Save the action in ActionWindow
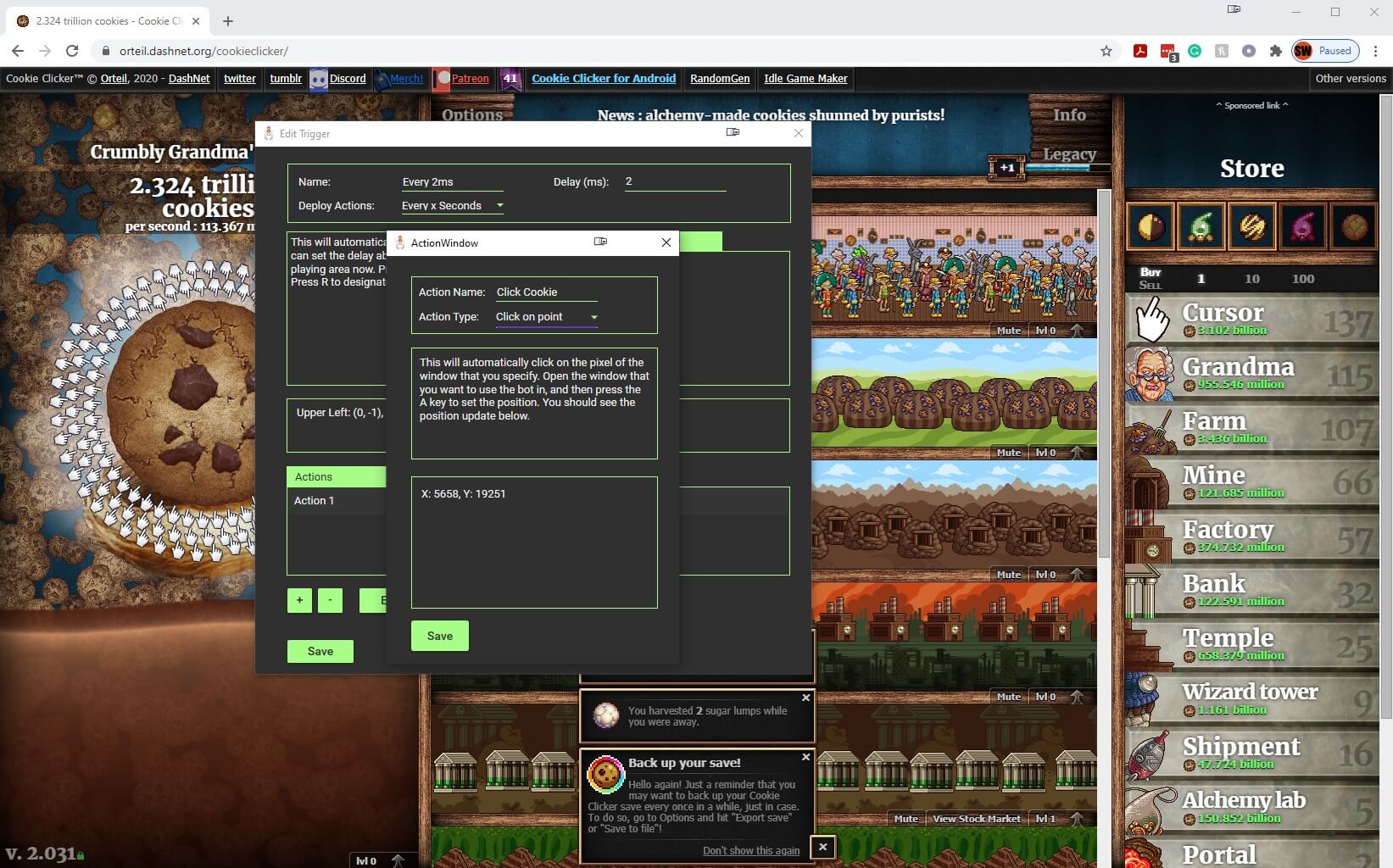The height and width of the screenshot is (868, 1393). 440,636
